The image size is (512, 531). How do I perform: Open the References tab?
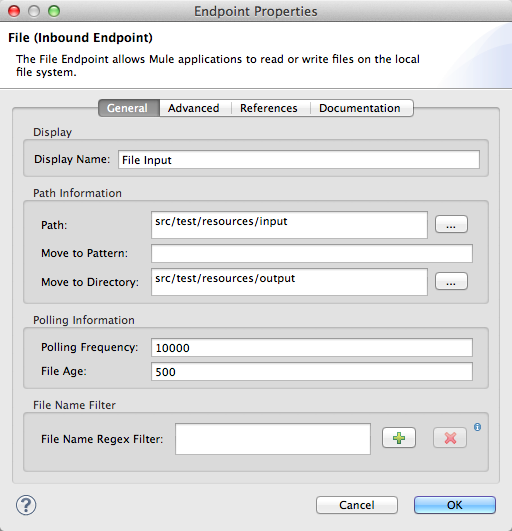(269, 108)
